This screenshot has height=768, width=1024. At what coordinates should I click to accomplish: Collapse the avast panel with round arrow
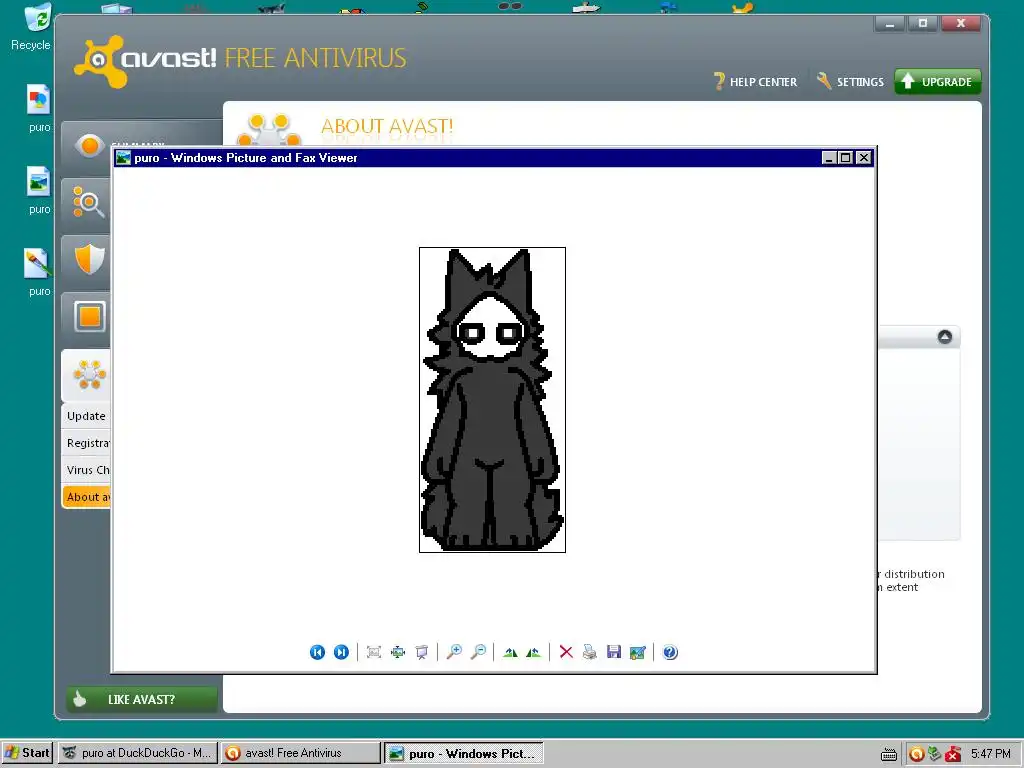pyautogui.click(x=944, y=337)
